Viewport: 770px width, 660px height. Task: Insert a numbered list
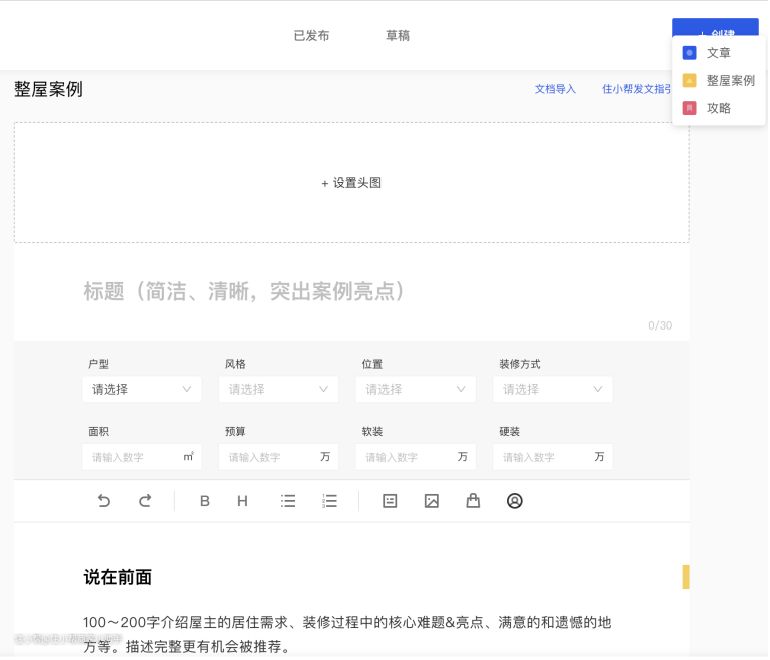point(329,502)
